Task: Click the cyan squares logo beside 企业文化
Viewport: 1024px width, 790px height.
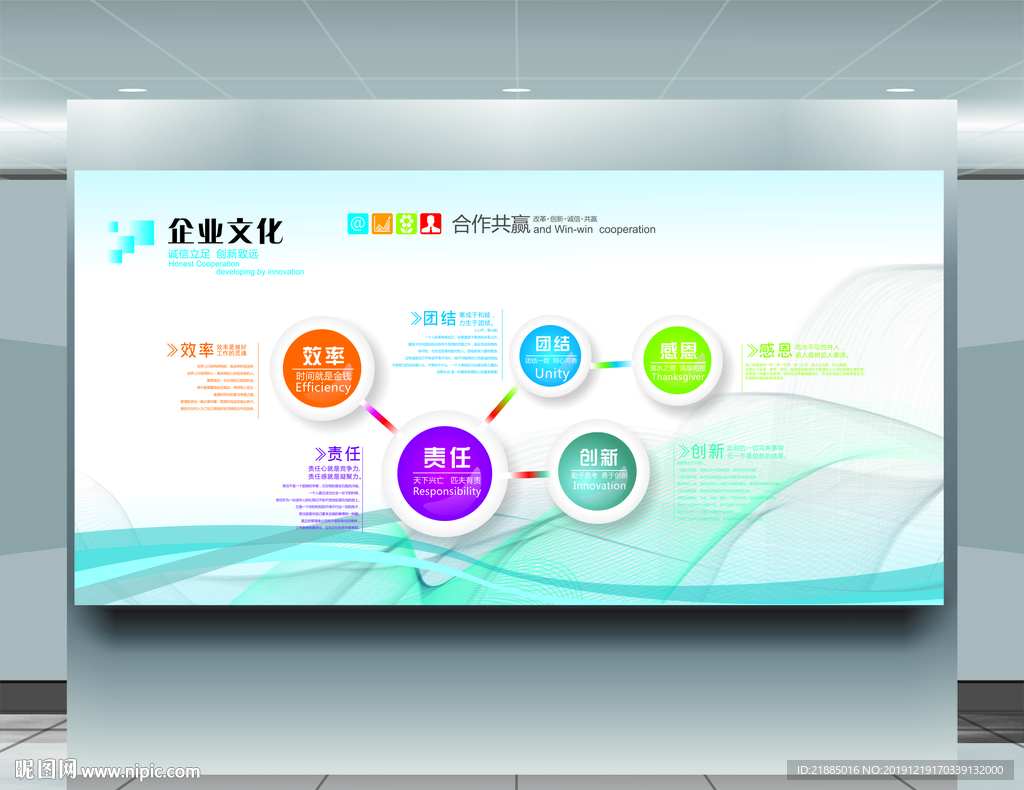Action: pos(131,242)
